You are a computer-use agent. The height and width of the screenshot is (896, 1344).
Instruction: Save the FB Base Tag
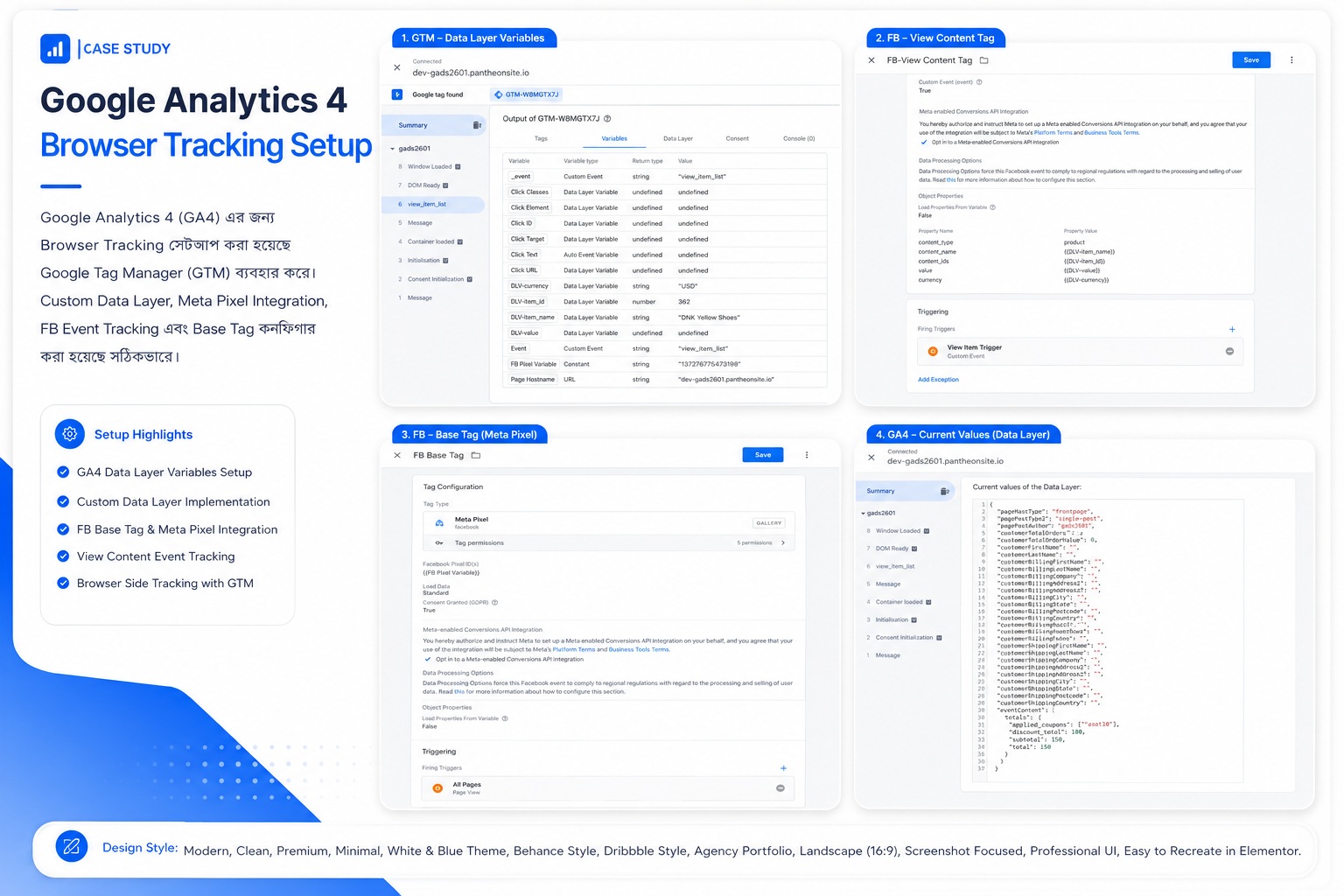pos(763,454)
